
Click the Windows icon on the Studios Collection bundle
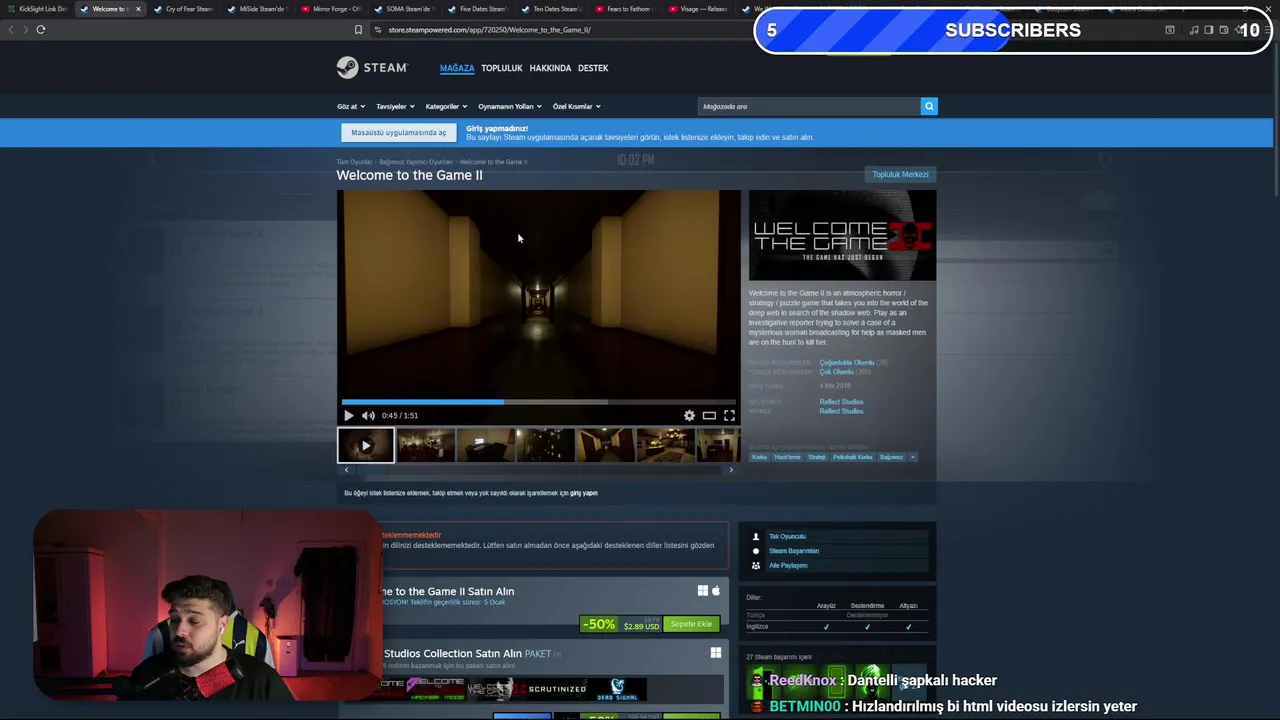pos(716,653)
